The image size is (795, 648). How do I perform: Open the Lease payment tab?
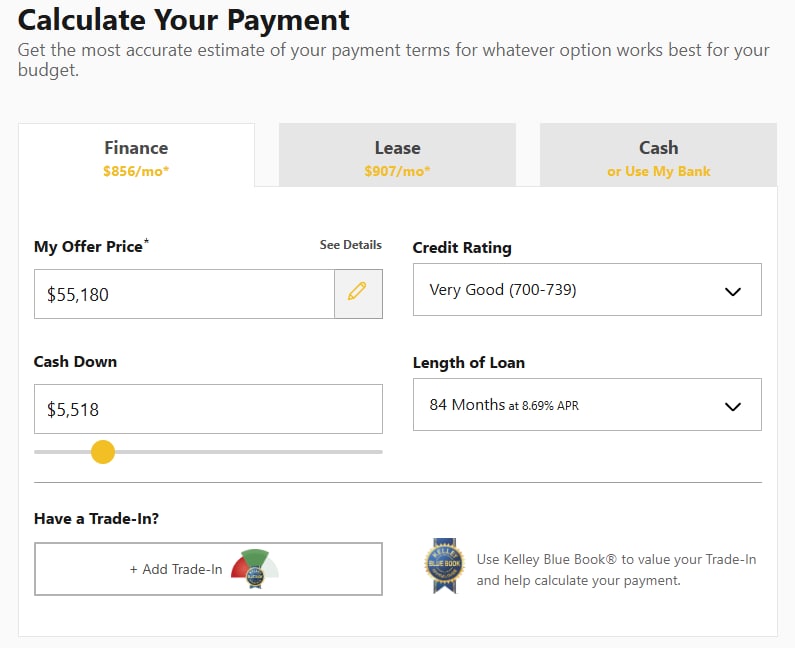coord(397,156)
